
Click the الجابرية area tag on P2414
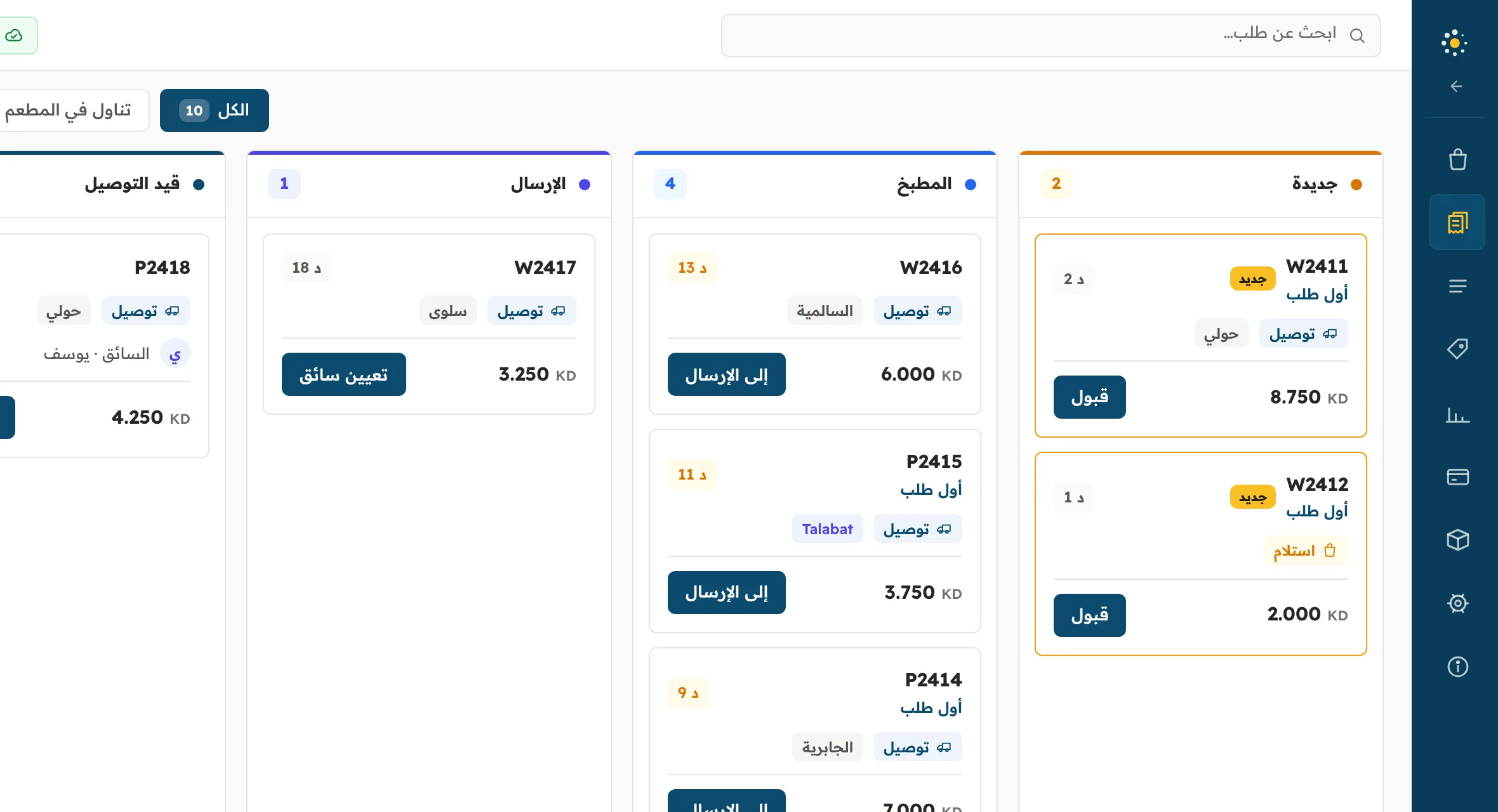[x=828, y=747]
